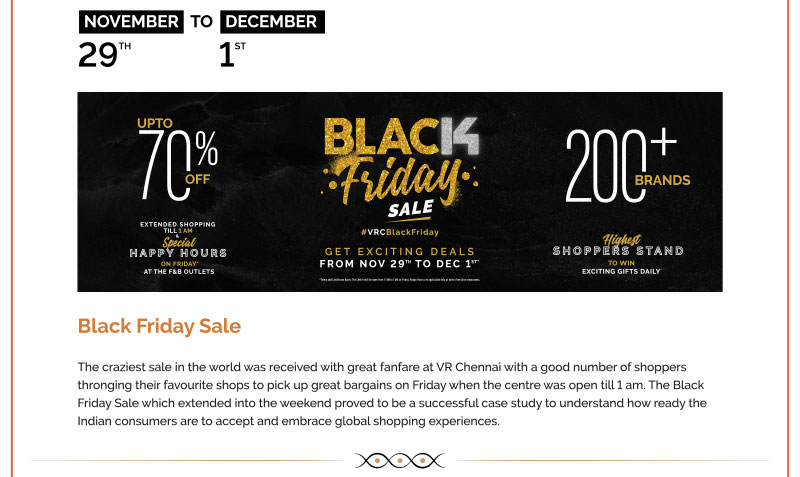Click the TO text between month labels
800x477 pixels.
point(201,21)
